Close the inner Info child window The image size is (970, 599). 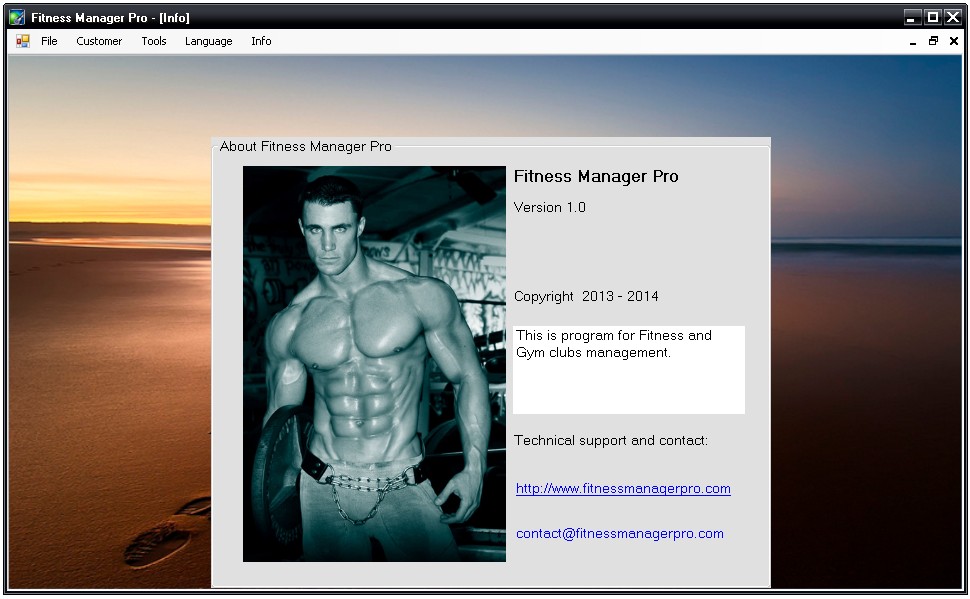(953, 41)
